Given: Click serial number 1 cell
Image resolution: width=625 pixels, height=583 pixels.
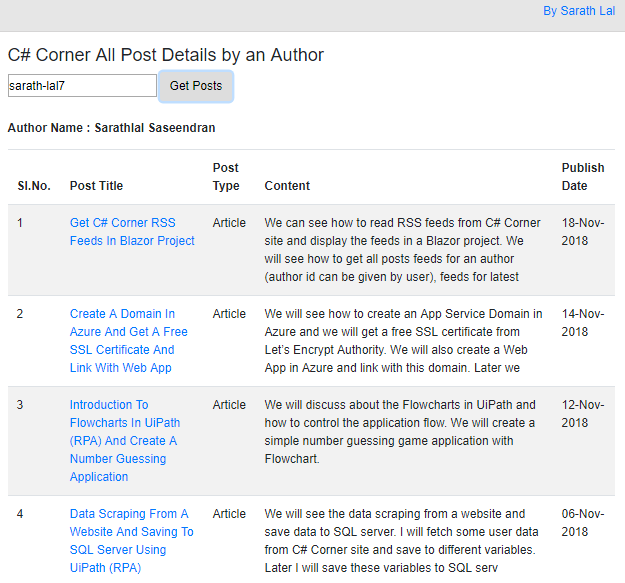Looking at the screenshot, I should 20,223.
